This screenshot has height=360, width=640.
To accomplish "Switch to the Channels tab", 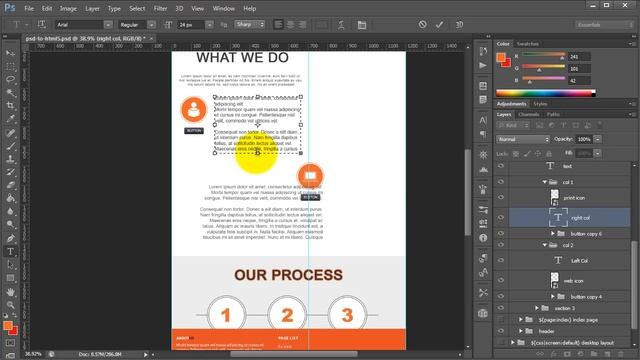I will coord(529,114).
